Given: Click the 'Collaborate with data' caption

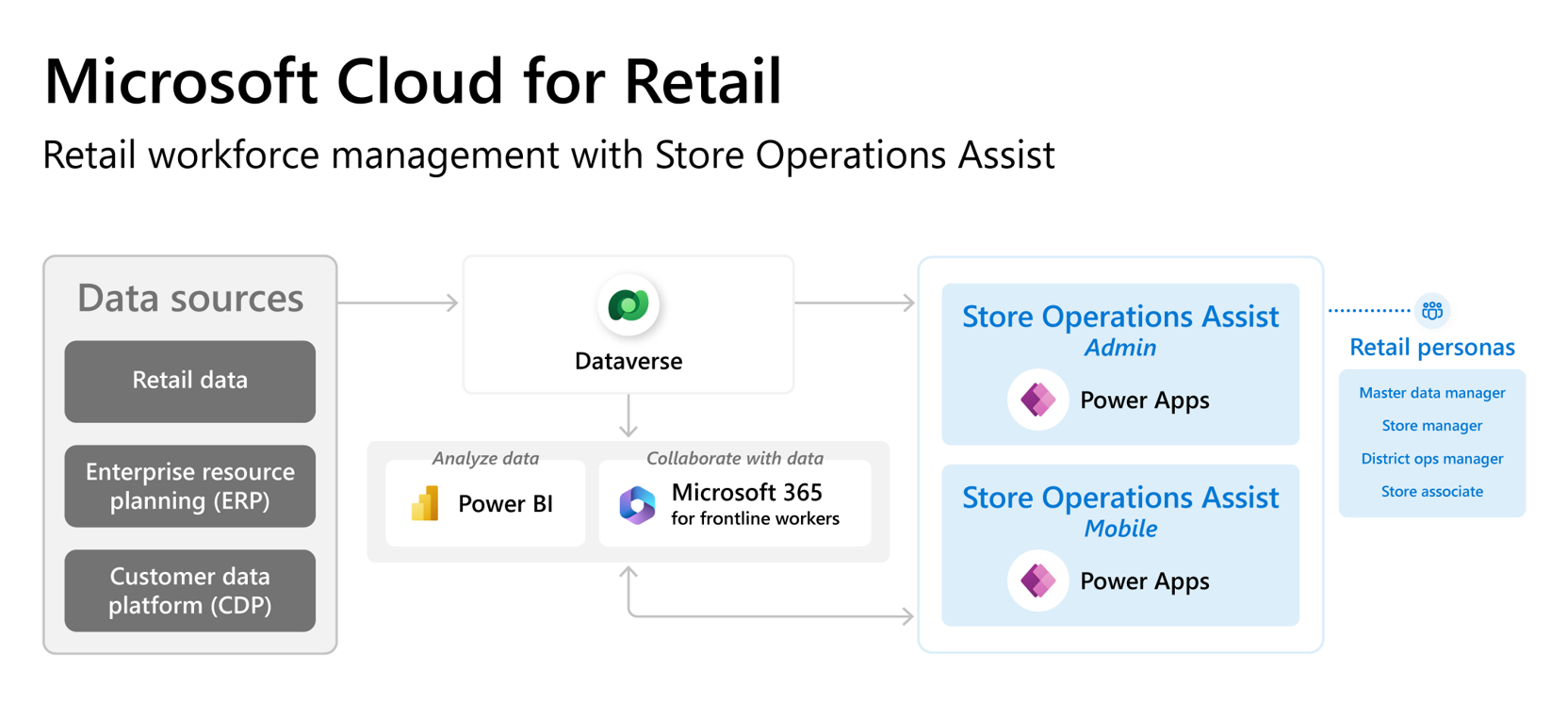Looking at the screenshot, I should (735, 458).
